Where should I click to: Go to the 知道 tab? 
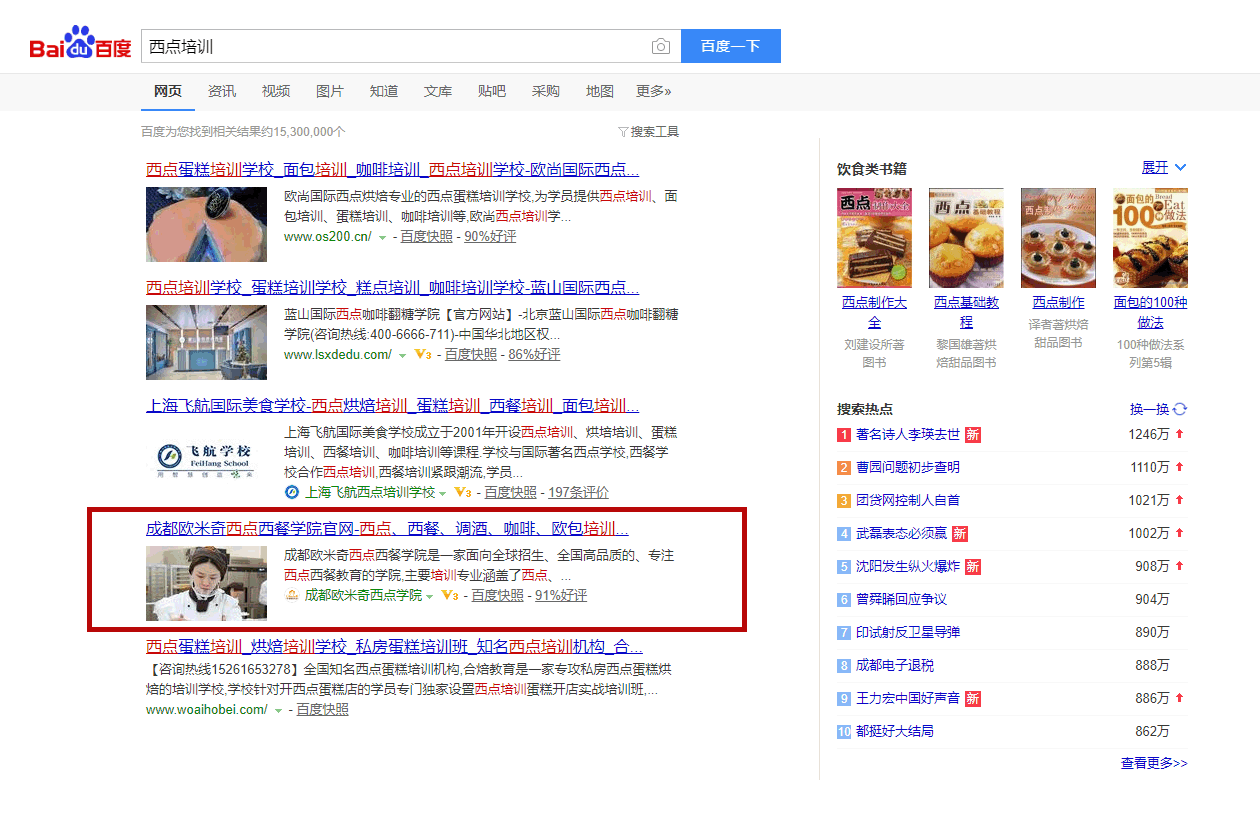pyautogui.click(x=384, y=91)
